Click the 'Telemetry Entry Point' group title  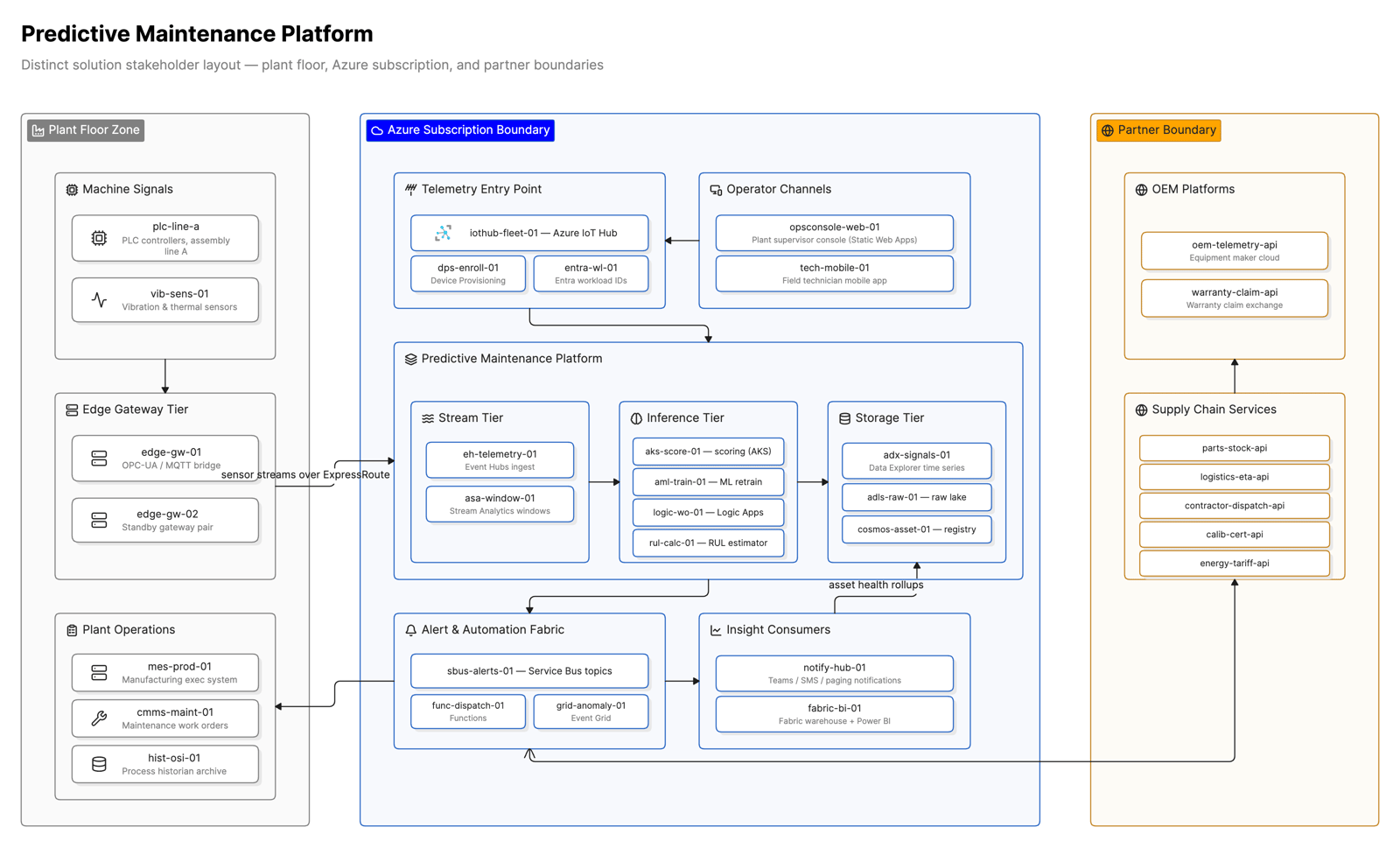481,190
